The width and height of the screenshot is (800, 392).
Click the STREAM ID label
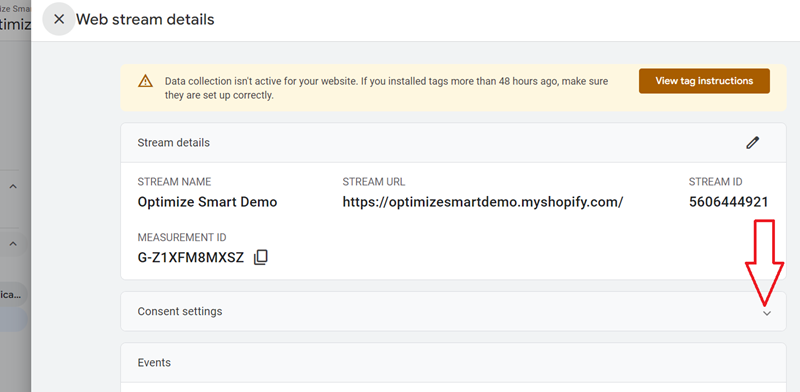pos(715,182)
